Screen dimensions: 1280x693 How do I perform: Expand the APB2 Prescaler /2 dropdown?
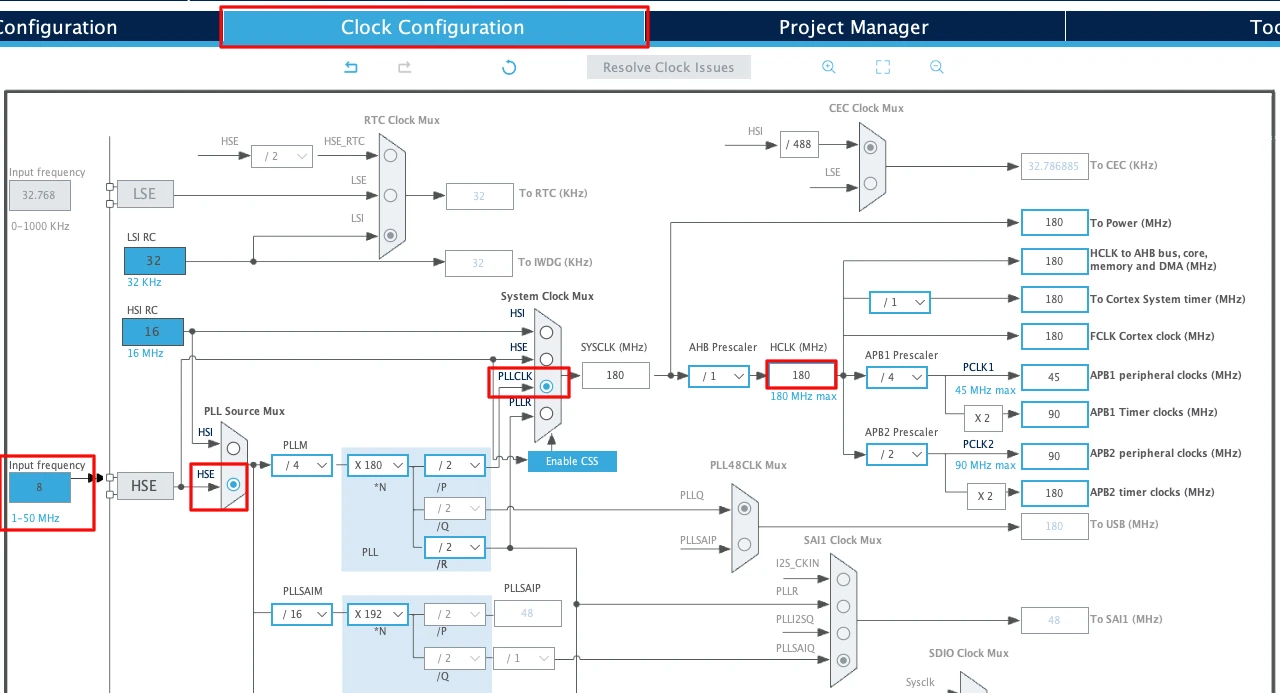(x=897, y=454)
